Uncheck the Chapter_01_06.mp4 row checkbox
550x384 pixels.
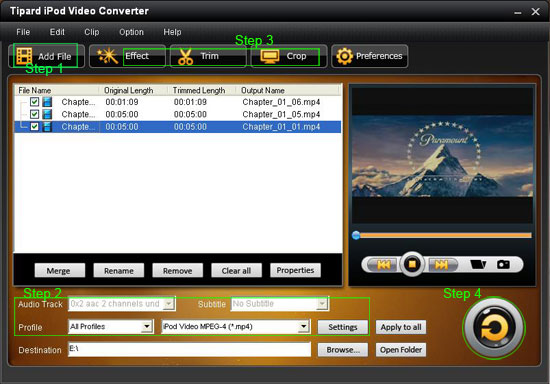click(x=34, y=102)
